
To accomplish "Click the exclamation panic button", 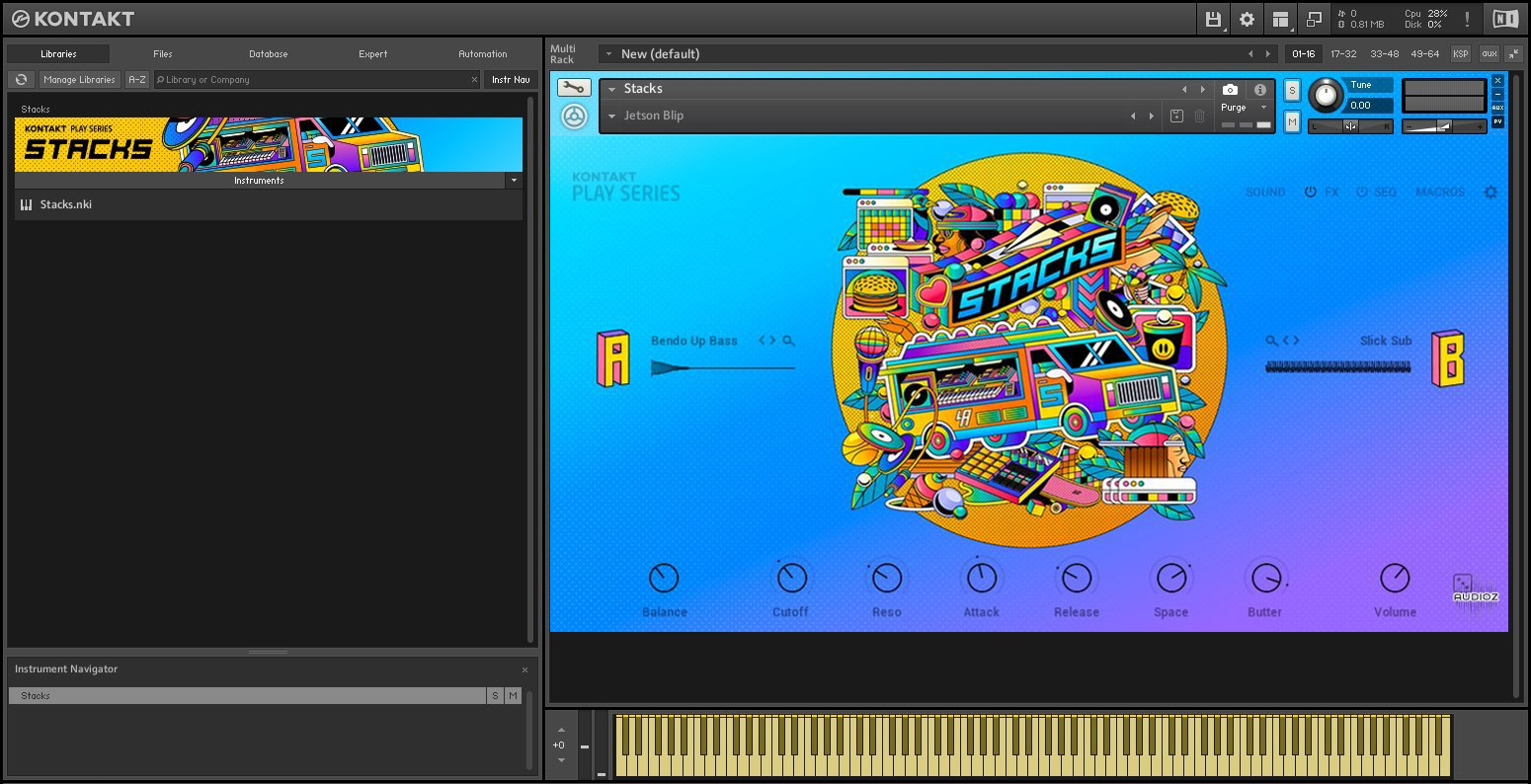I will [x=1468, y=19].
